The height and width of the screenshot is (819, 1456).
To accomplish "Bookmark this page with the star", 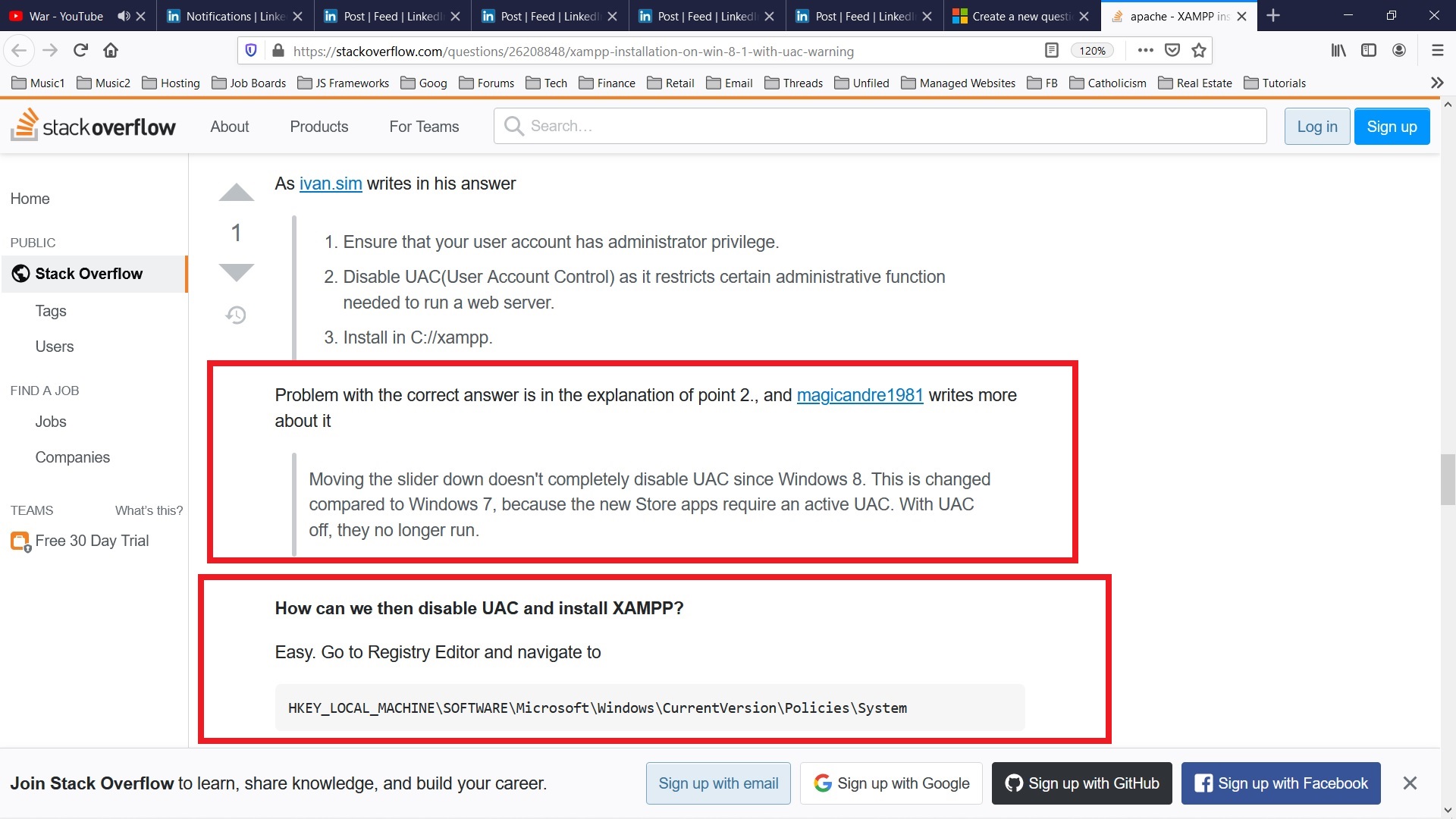I will click(x=1199, y=51).
